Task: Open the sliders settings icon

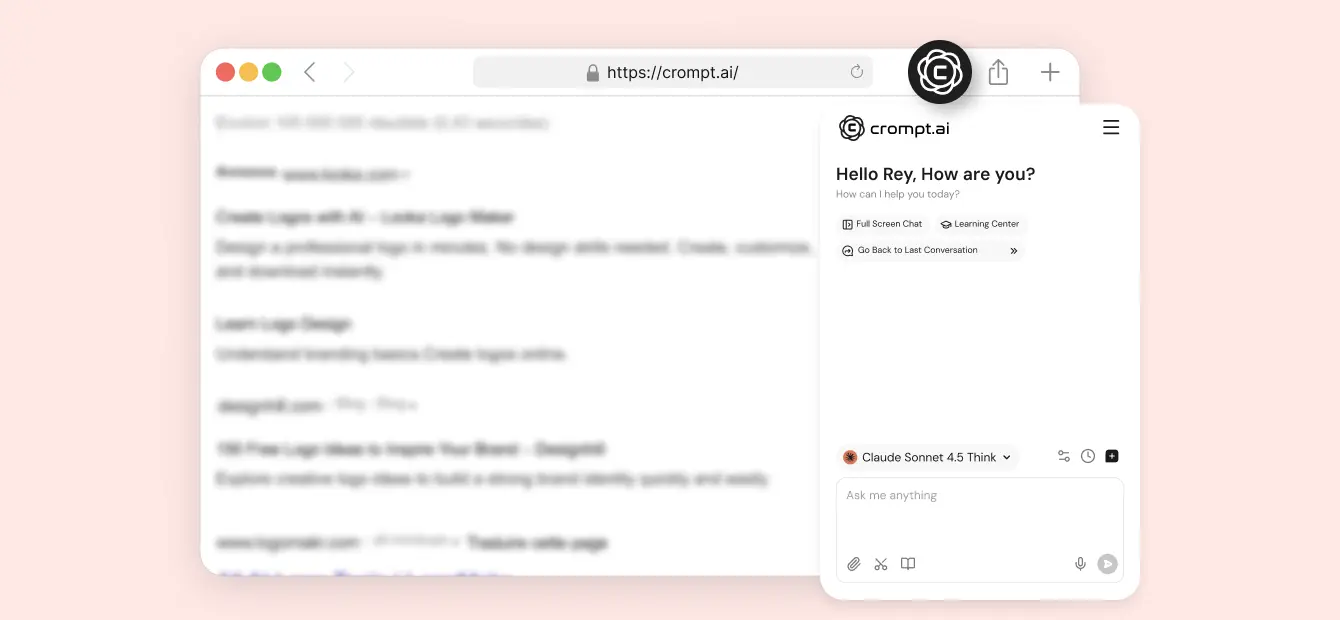Action: coord(1064,456)
